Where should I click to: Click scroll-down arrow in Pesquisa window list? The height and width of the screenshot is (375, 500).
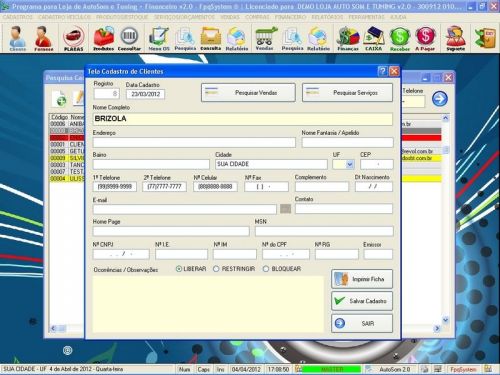[445, 320]
